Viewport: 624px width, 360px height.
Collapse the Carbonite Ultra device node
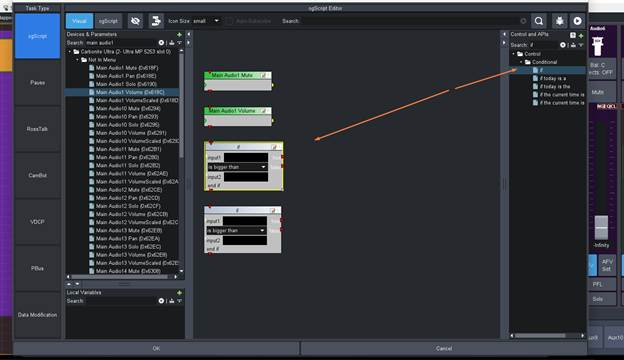pos(70,52)
